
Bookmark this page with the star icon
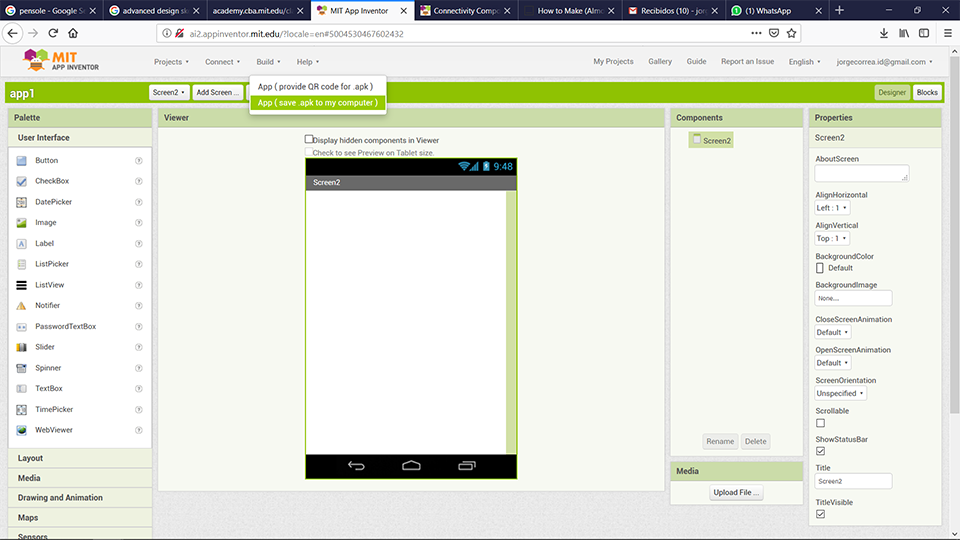click(792, 33)
